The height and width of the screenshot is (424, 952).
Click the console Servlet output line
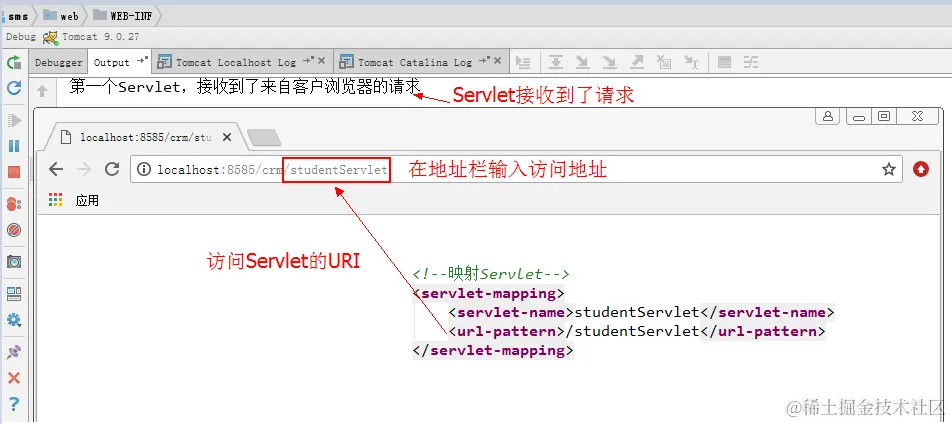coord(245,87)
